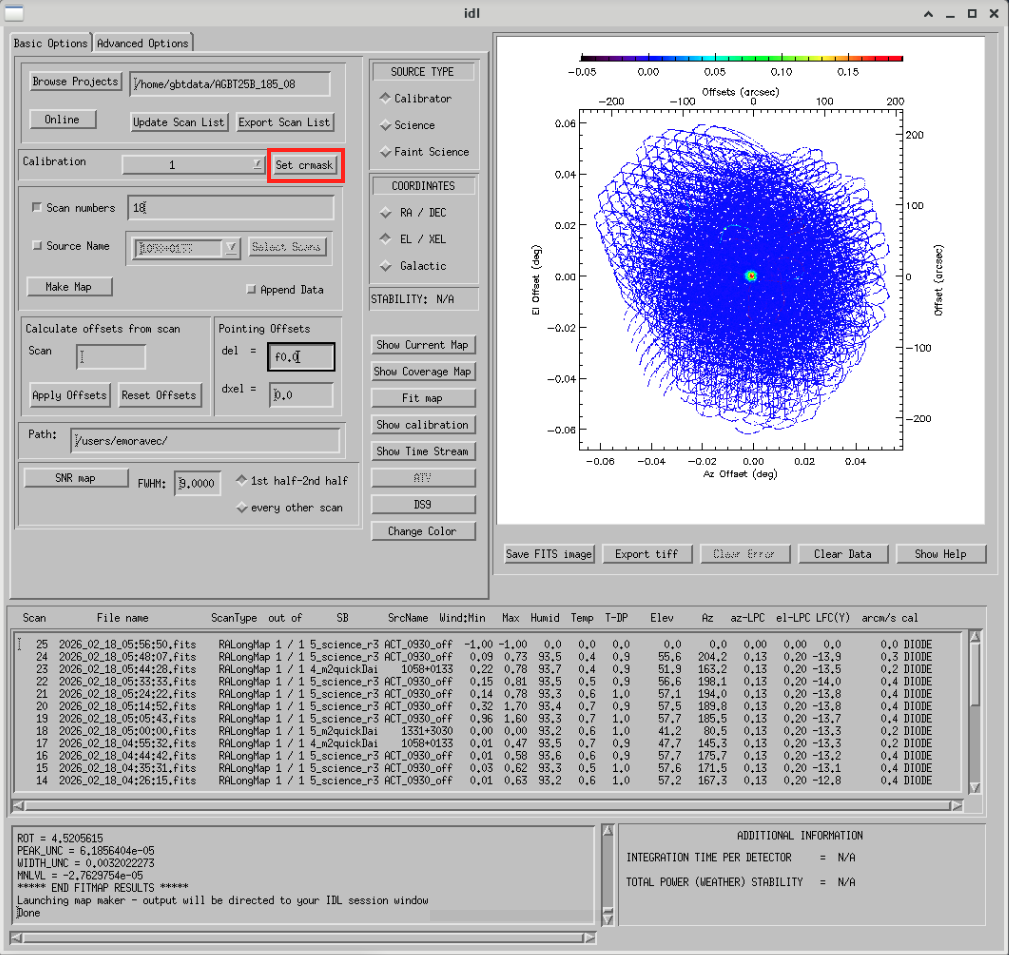Screen dimensions: 1009x955
Task: Click the DS9 button
Action: click(423, 505)
